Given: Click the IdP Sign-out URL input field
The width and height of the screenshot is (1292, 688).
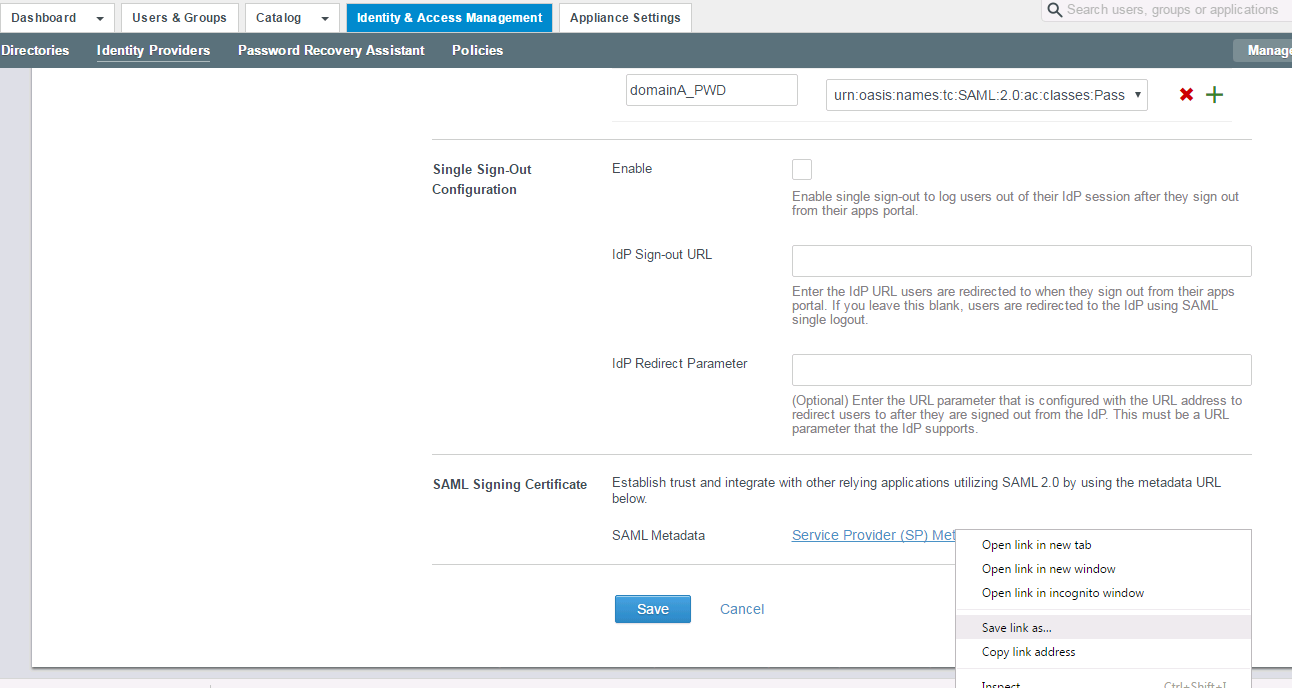Looking at the screenshot, I should [x=1021, y=260].
